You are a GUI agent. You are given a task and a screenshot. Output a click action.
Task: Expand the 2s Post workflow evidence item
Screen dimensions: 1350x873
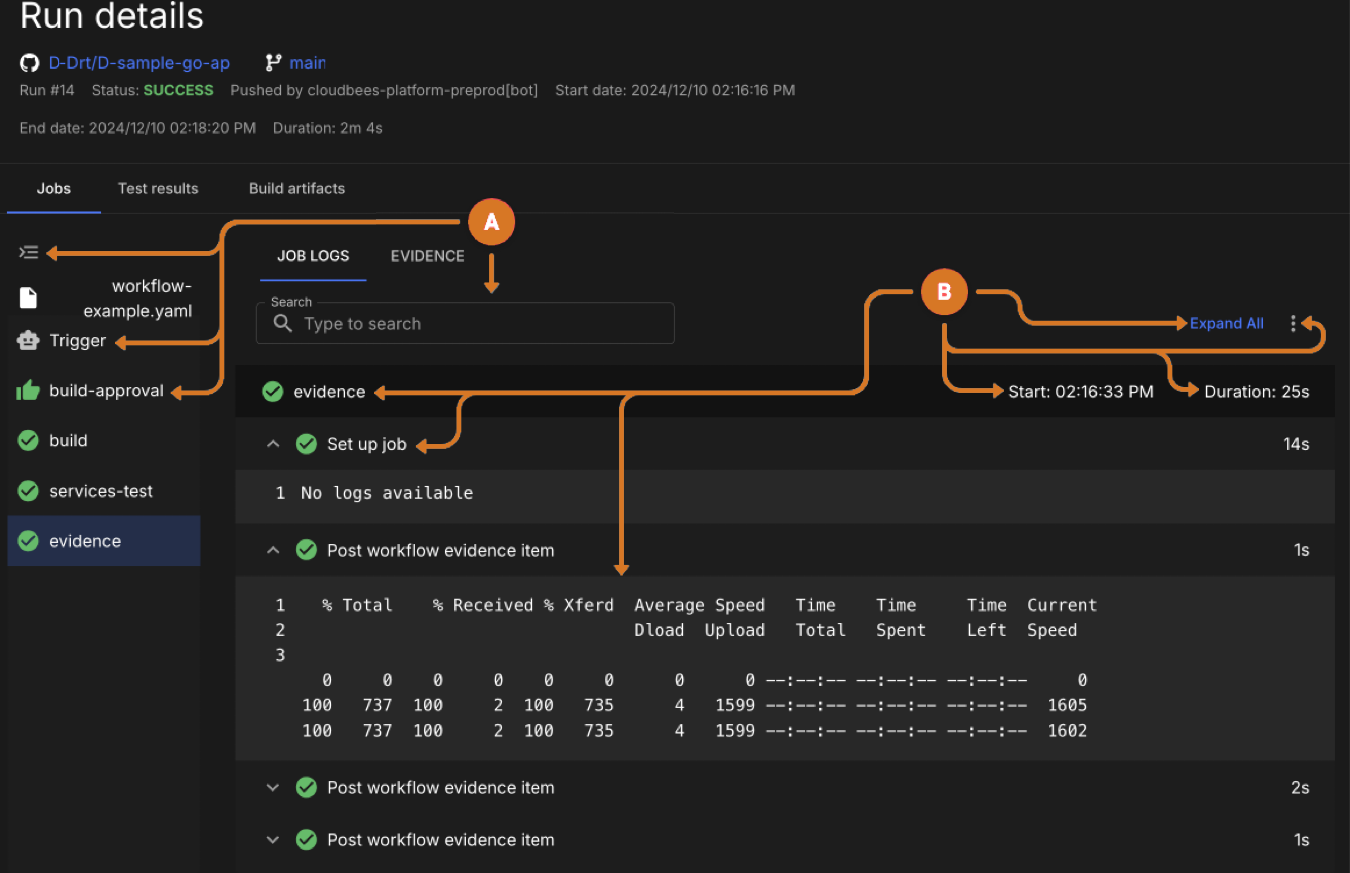click(x=273, y=788)
